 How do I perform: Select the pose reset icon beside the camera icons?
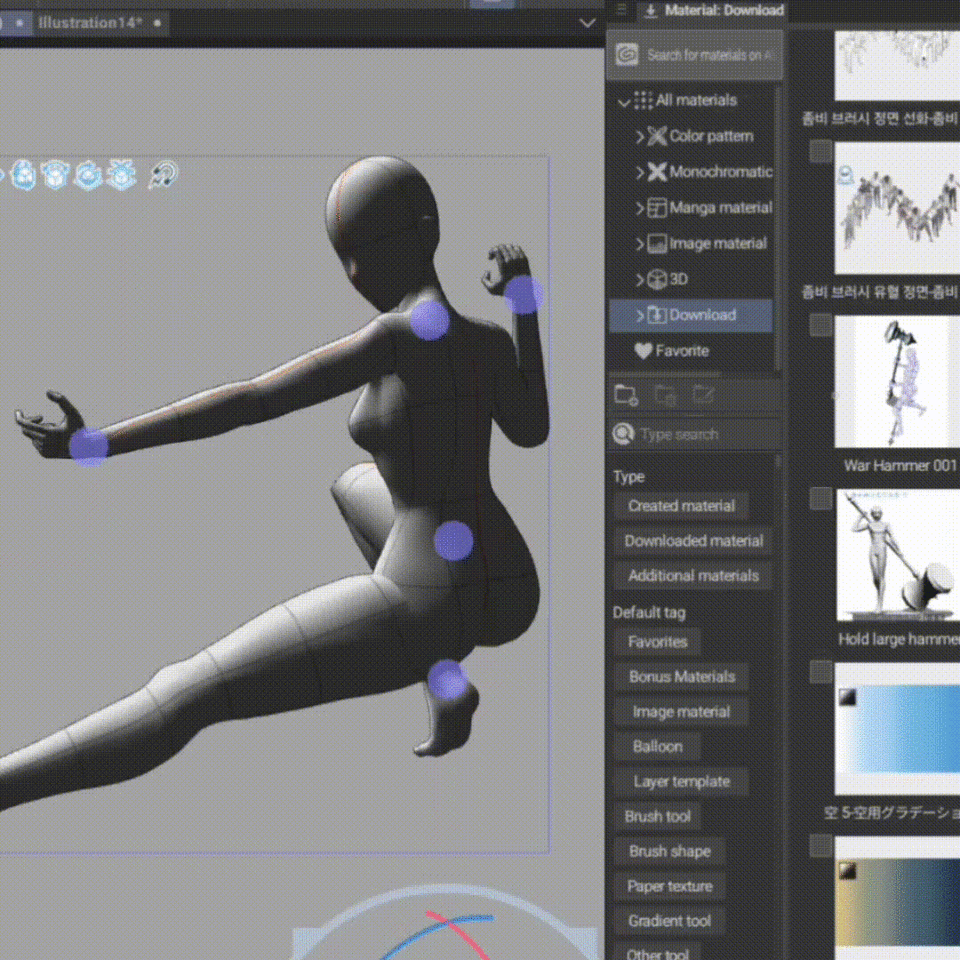163,175
